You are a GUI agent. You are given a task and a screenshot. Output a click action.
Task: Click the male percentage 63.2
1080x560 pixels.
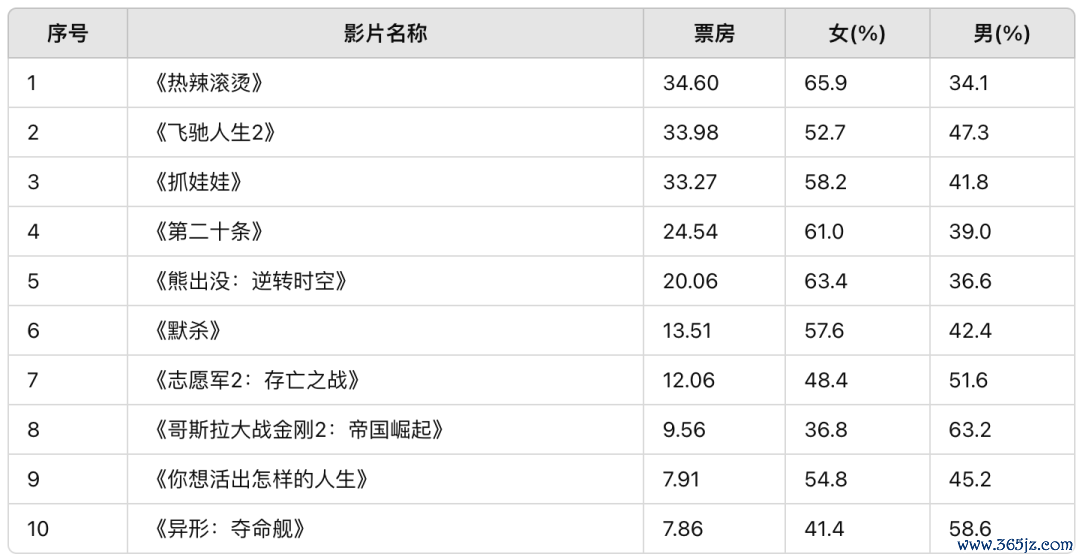click(970, 431)
